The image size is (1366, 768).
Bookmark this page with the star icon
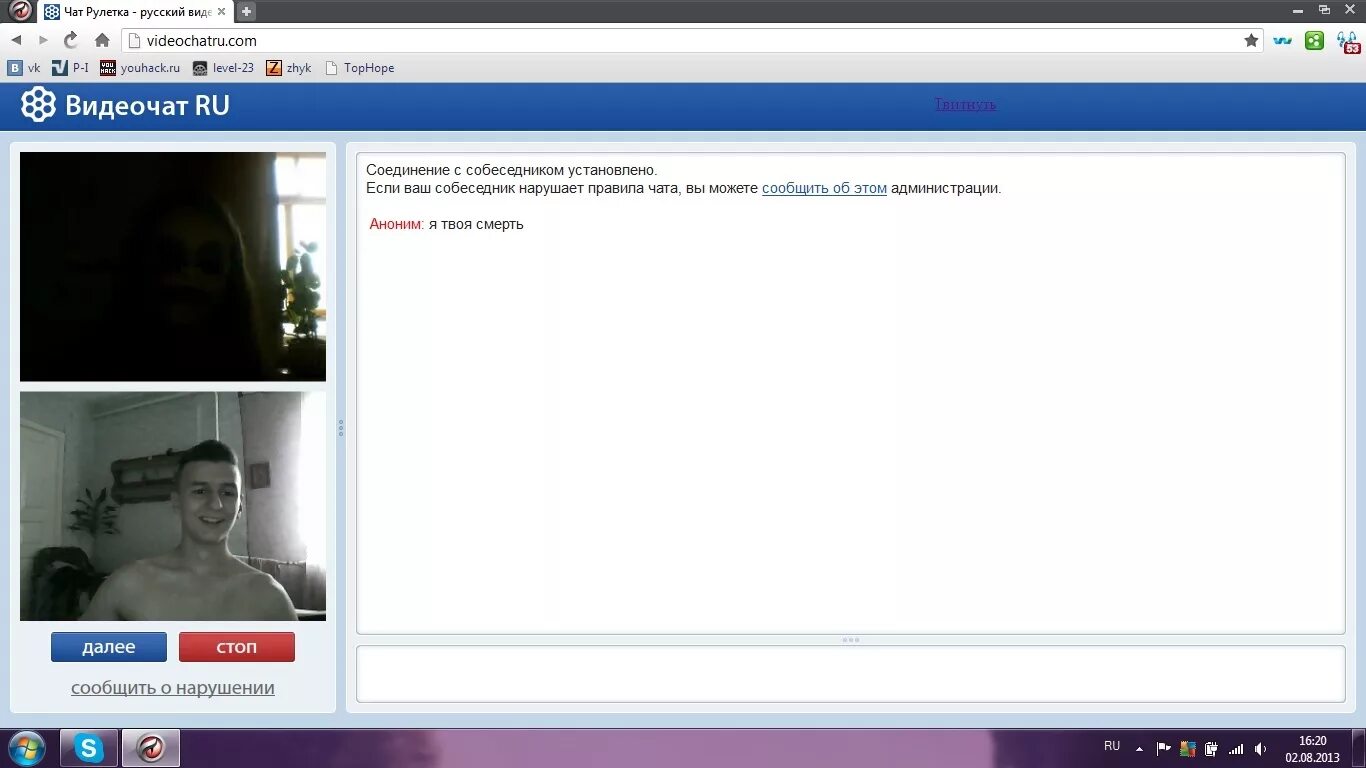click(1251, 40)
